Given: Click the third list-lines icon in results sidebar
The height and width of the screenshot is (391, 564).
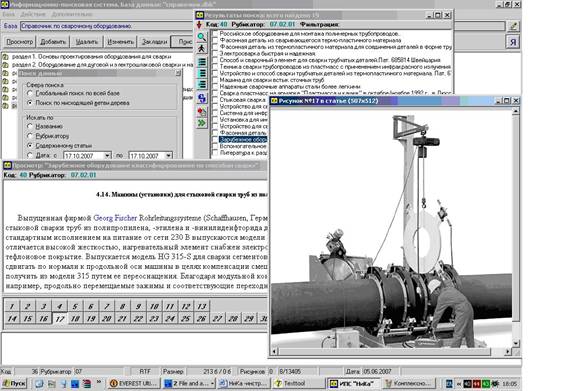Looking at the screenshot, I should click(202, 84).
